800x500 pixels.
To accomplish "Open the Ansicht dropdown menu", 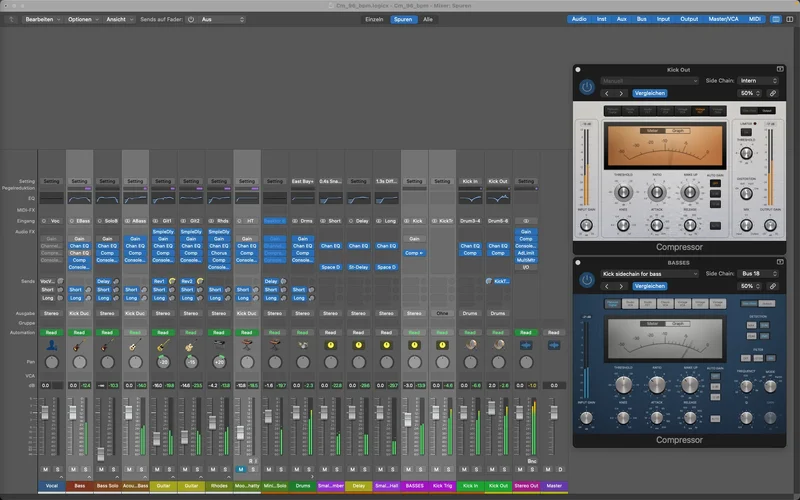I will (x=119, y=19).
